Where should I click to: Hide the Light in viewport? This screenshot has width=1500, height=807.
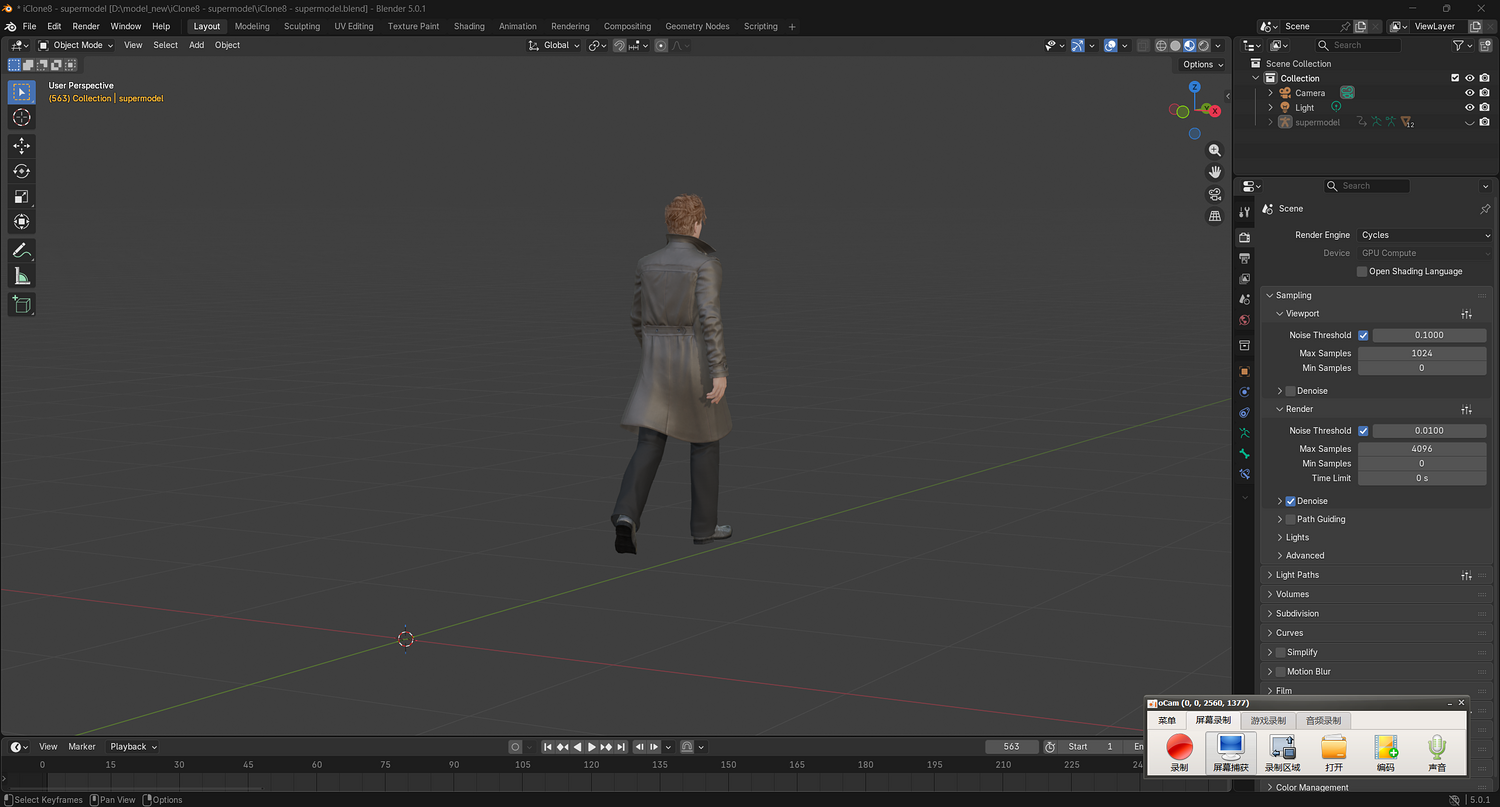point(1470,107)
